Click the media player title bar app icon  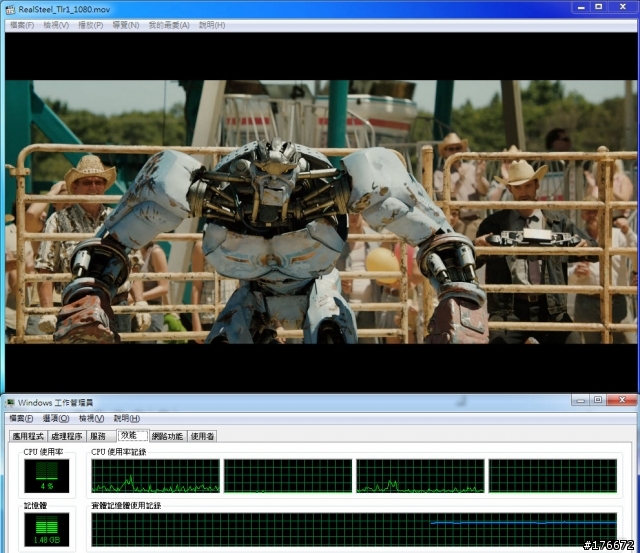[x=10, y=9]
